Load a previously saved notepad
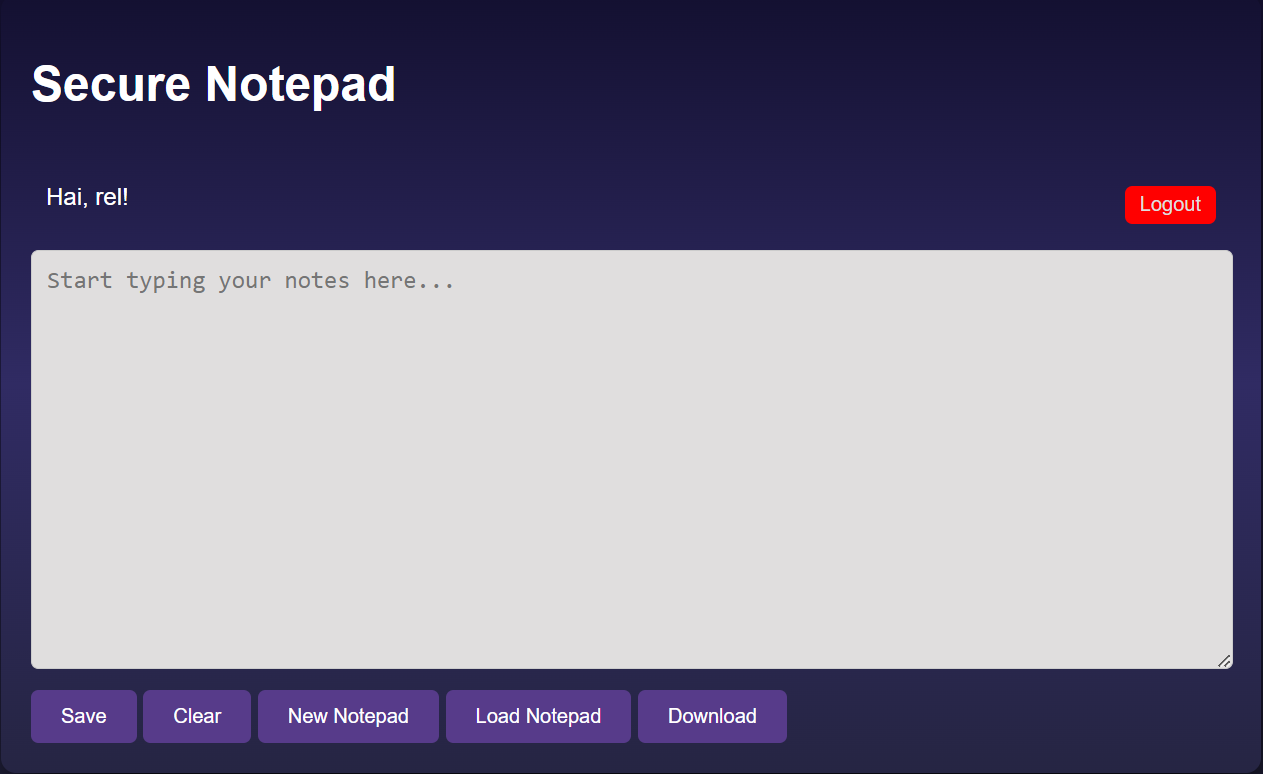Image resolution: width=1263 pixels, height=774 pixels. click(538, 716)
